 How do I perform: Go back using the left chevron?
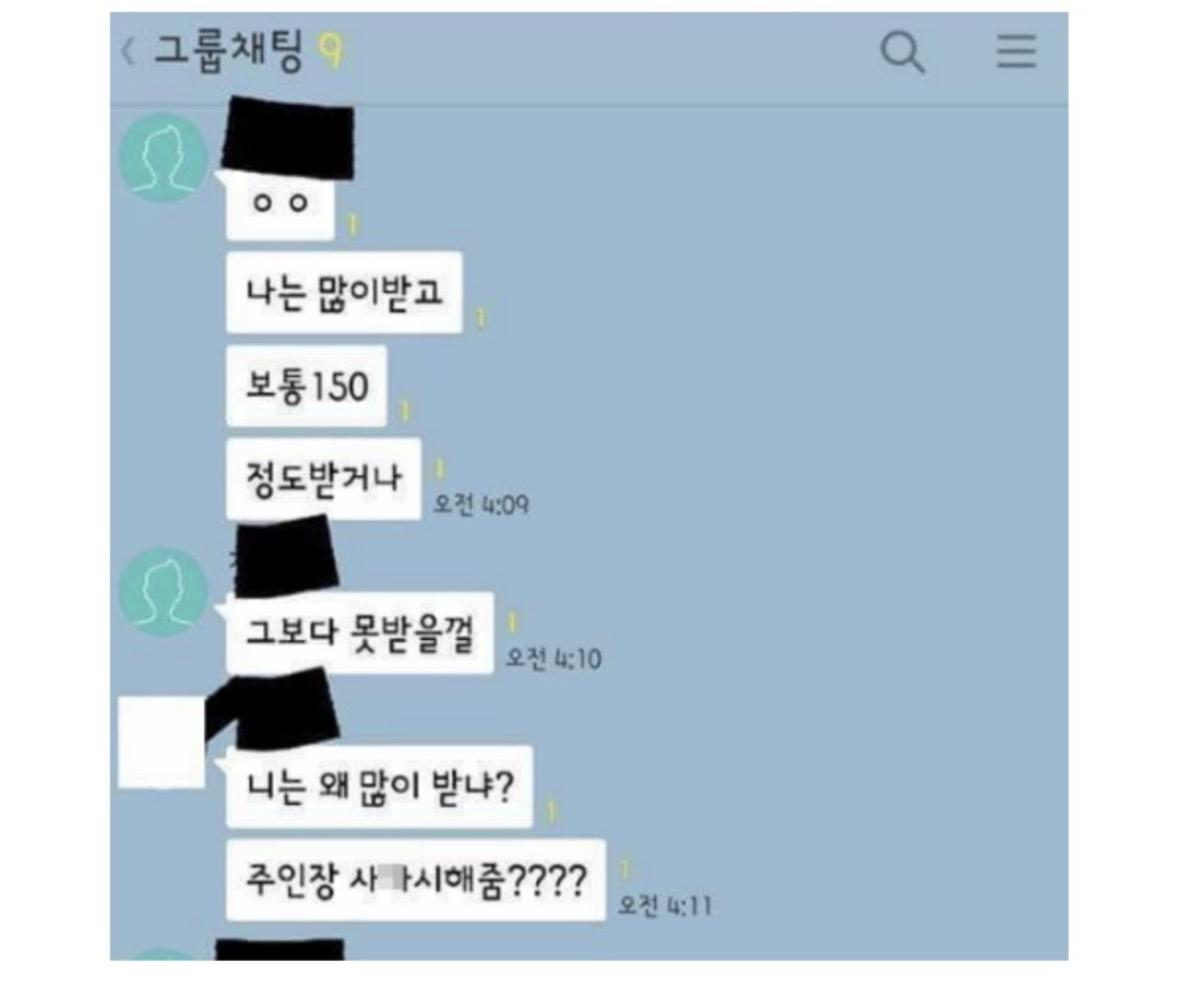[x=129, y=53]
